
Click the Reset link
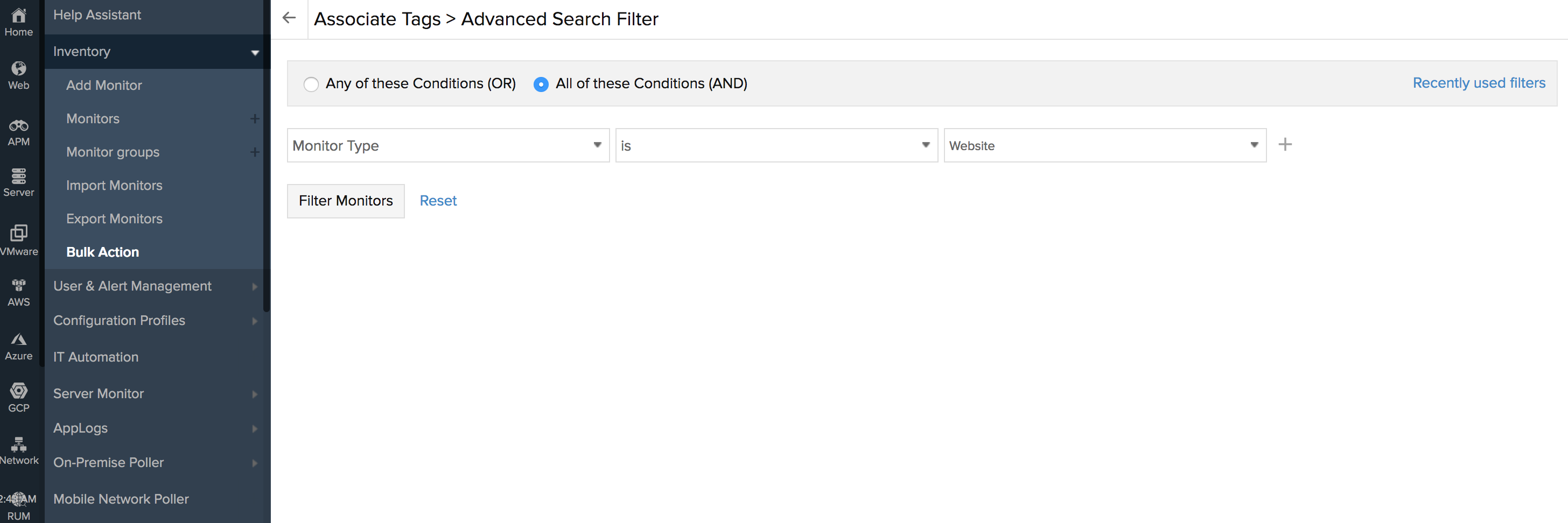click(438, 201)
